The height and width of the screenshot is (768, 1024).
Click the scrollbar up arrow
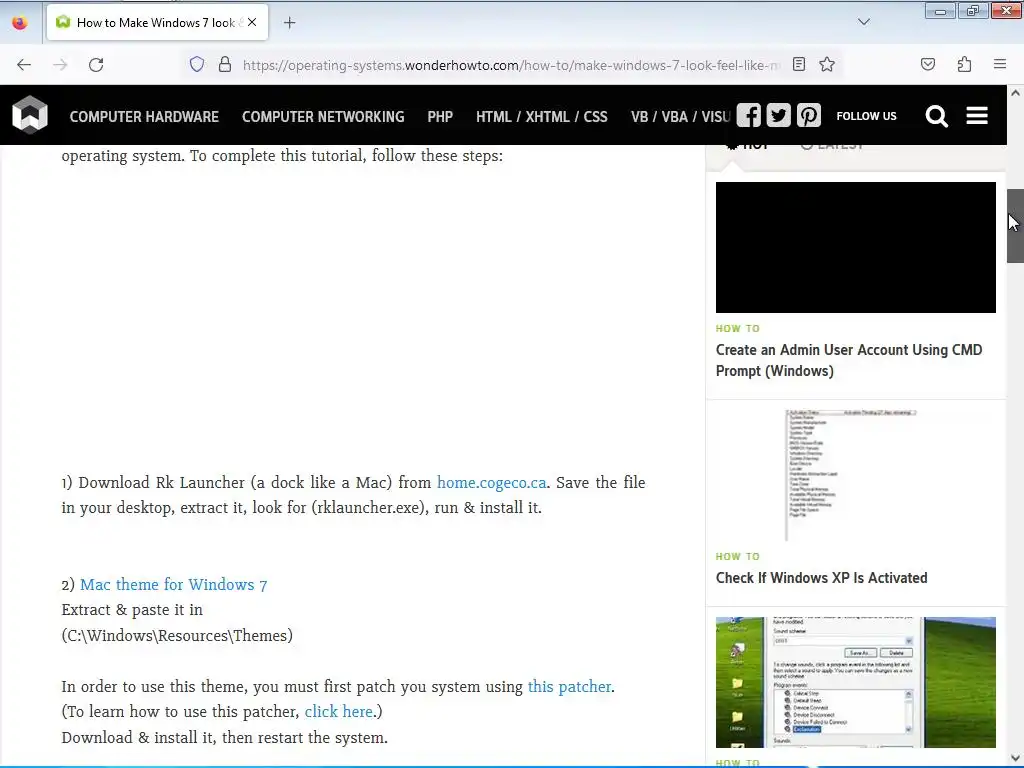(1015, 93)
